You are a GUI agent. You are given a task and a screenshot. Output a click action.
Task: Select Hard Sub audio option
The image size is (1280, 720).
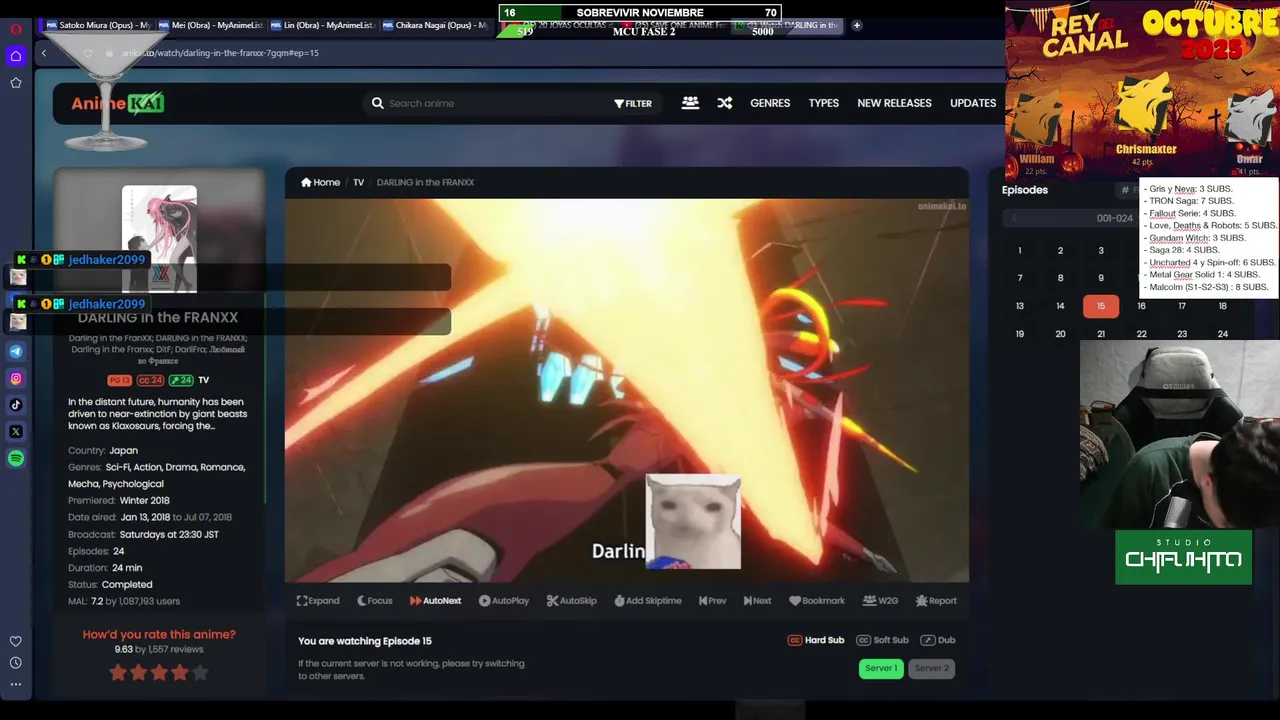coord(816,640)
